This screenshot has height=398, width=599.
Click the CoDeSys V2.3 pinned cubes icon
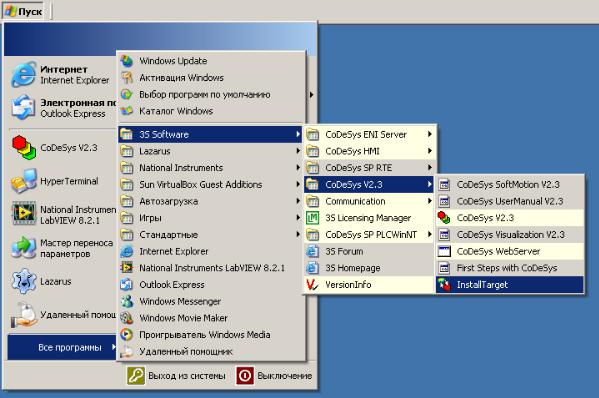(x=24, y=147)
